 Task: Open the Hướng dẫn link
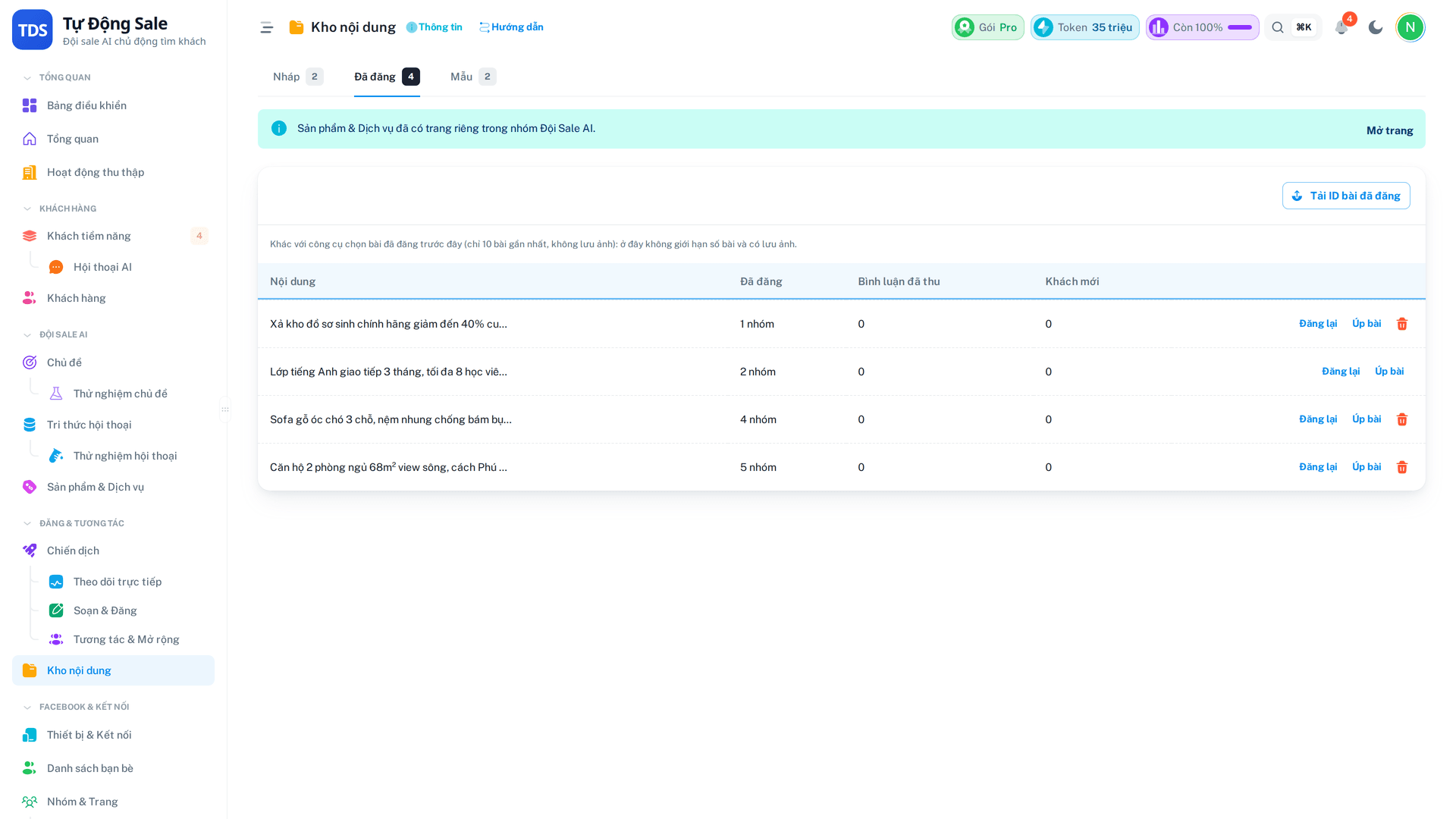(x=511, y=27)
